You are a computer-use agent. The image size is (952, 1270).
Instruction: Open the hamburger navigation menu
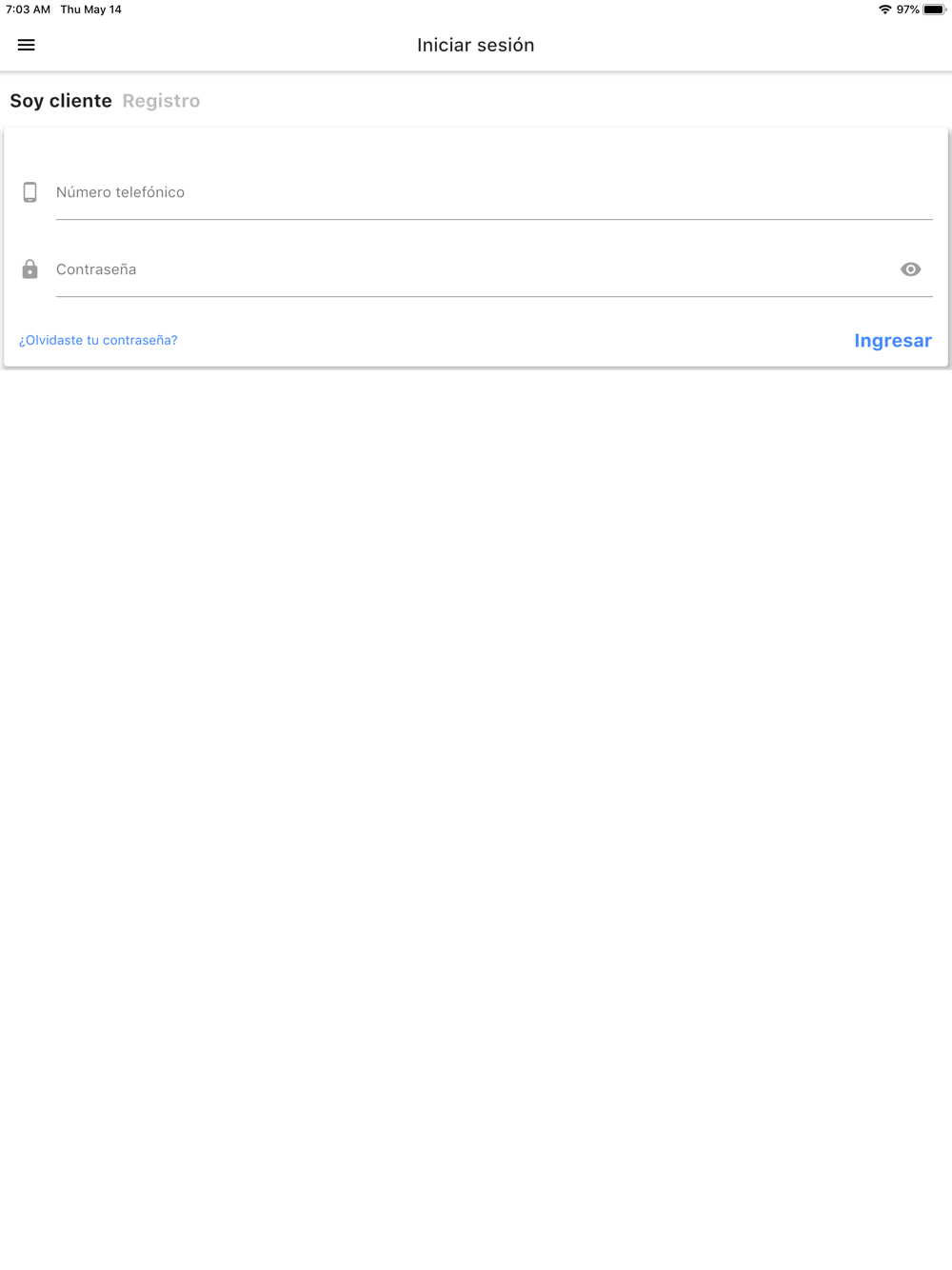[27, 45]
